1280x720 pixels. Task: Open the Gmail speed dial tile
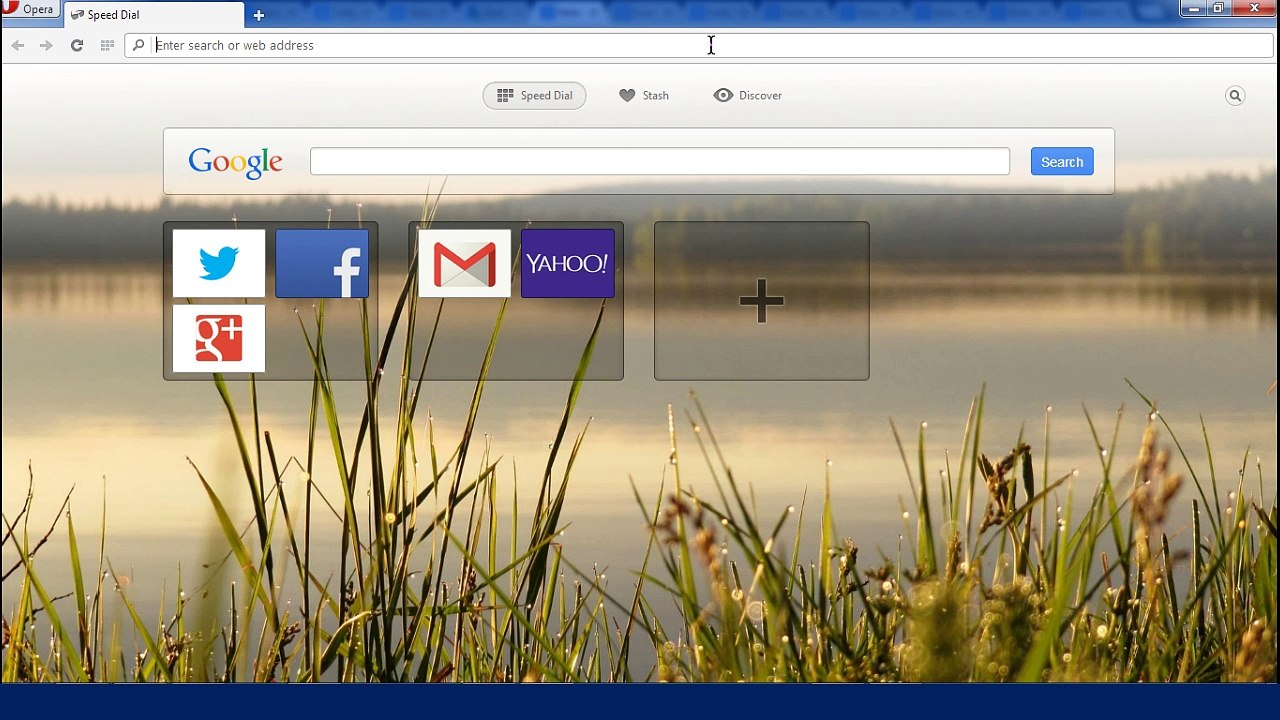click(x=465, y=263)
